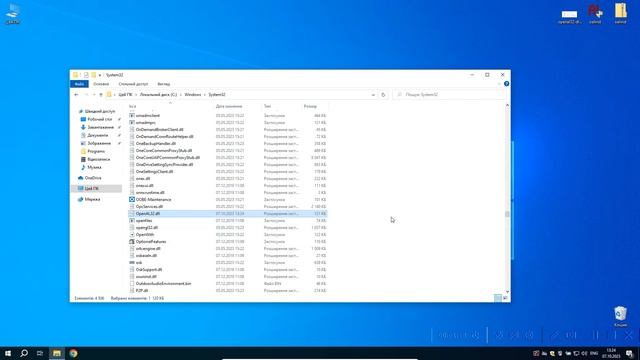Image resolution: width=640 pixels, height=360 pixels.
Task: Select the OpenAL32.dll file row
Action: pyautogui.click(x=227, y=213)
